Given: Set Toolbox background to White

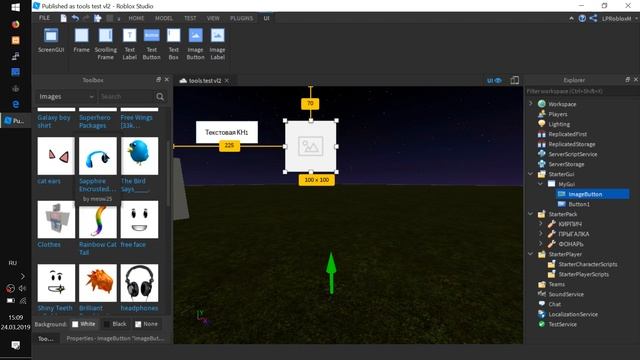Looking at the screenshot, I should [83, 324].
